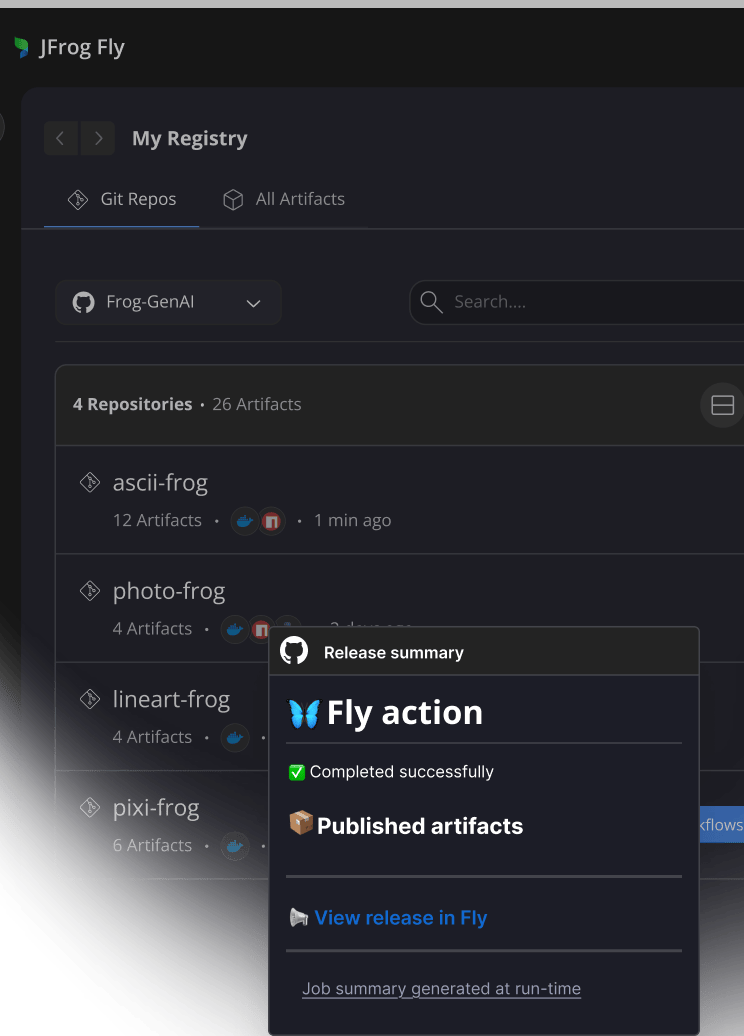Go forward with the right arrow button
Image resolution: width=744 pixels, height=1036 pixels.
(x=98, y=138)
